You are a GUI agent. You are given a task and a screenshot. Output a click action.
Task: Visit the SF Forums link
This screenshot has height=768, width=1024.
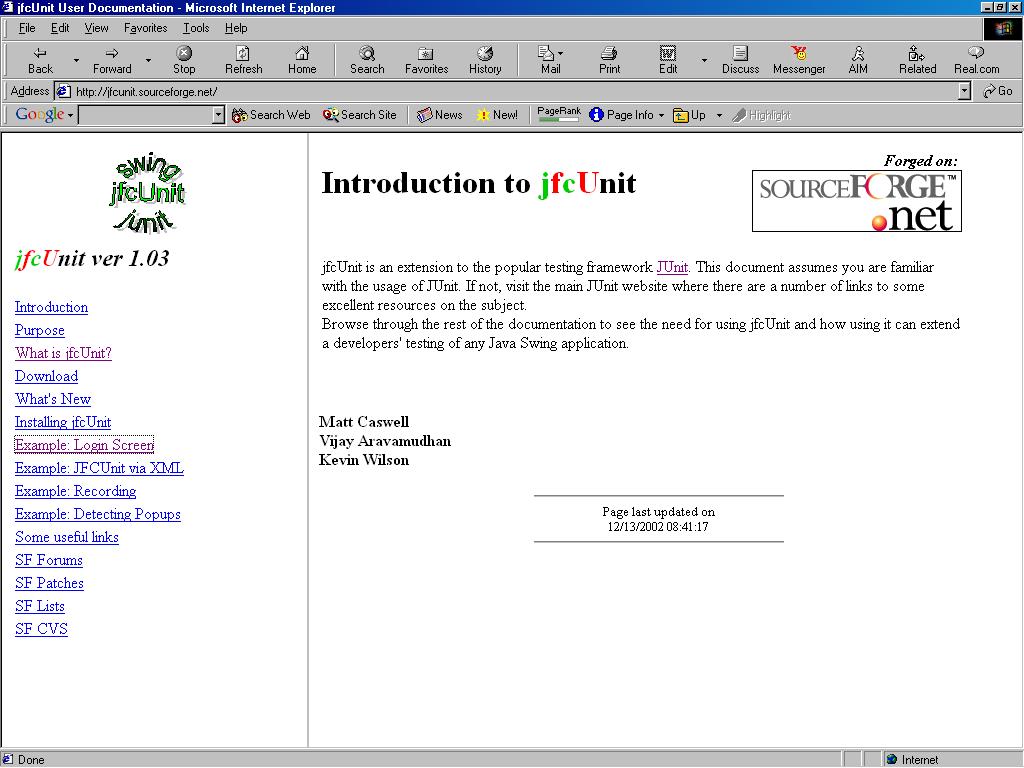click(49, 560)
